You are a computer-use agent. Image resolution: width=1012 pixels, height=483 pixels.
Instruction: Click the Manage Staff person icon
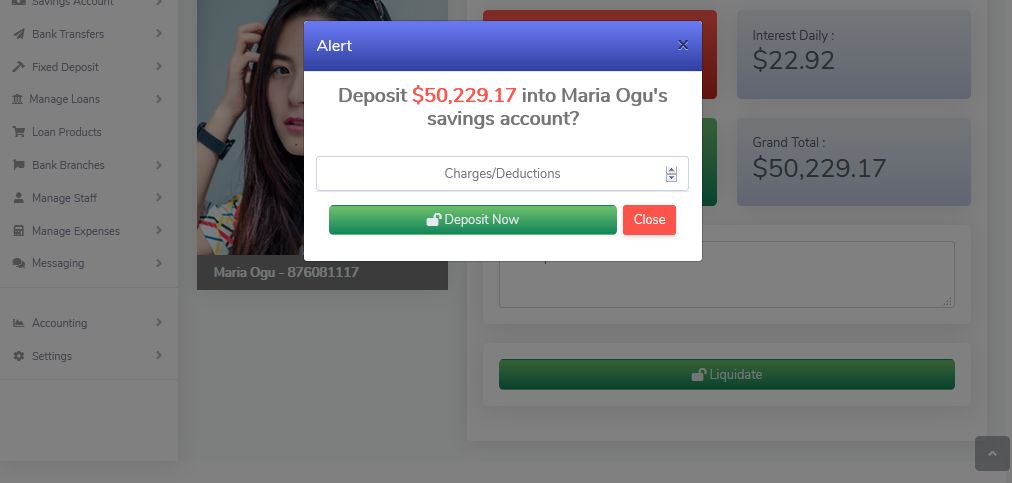(x=19, y=198)
